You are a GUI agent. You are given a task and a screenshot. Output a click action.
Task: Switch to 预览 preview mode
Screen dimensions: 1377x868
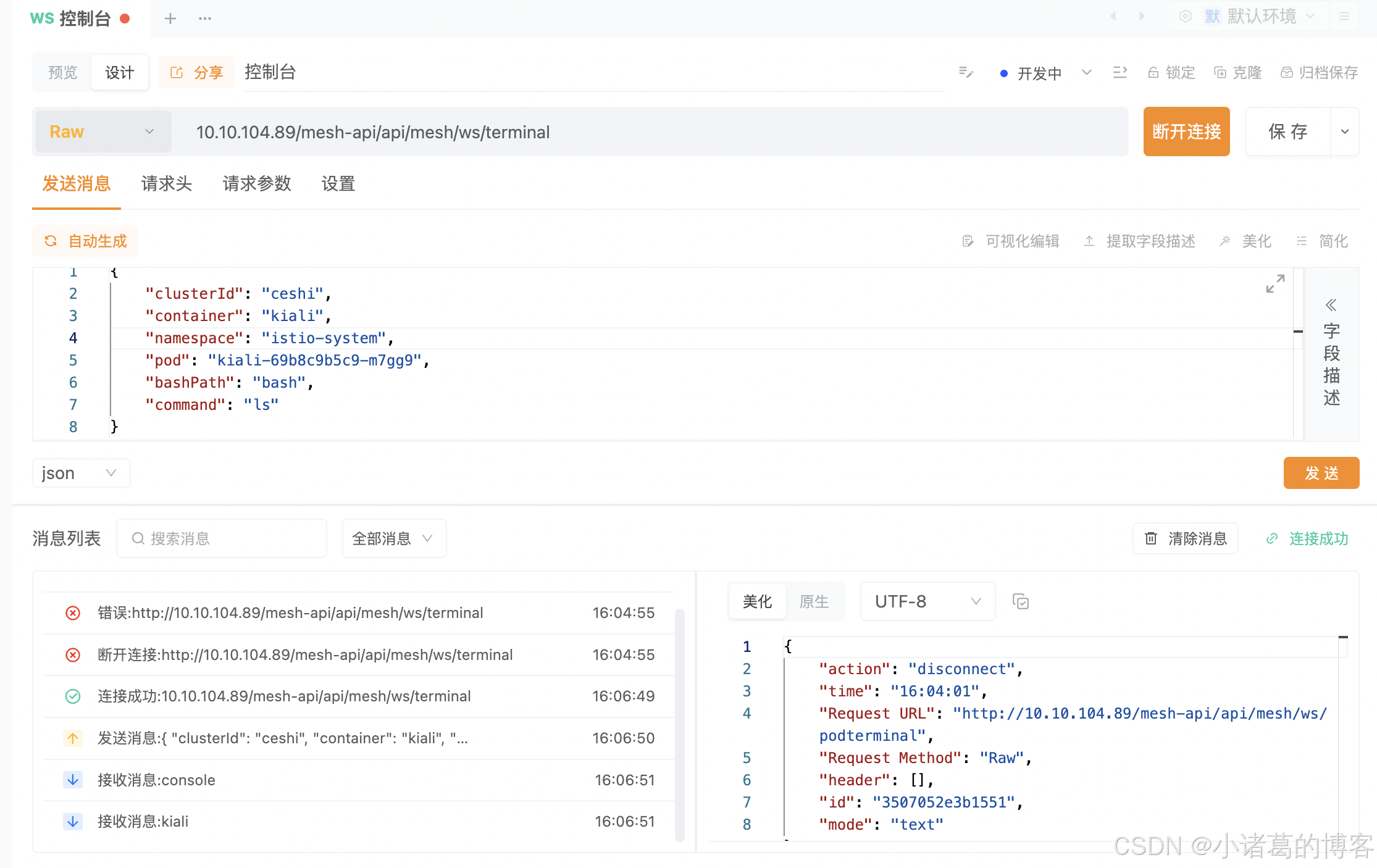click(62, 73)
